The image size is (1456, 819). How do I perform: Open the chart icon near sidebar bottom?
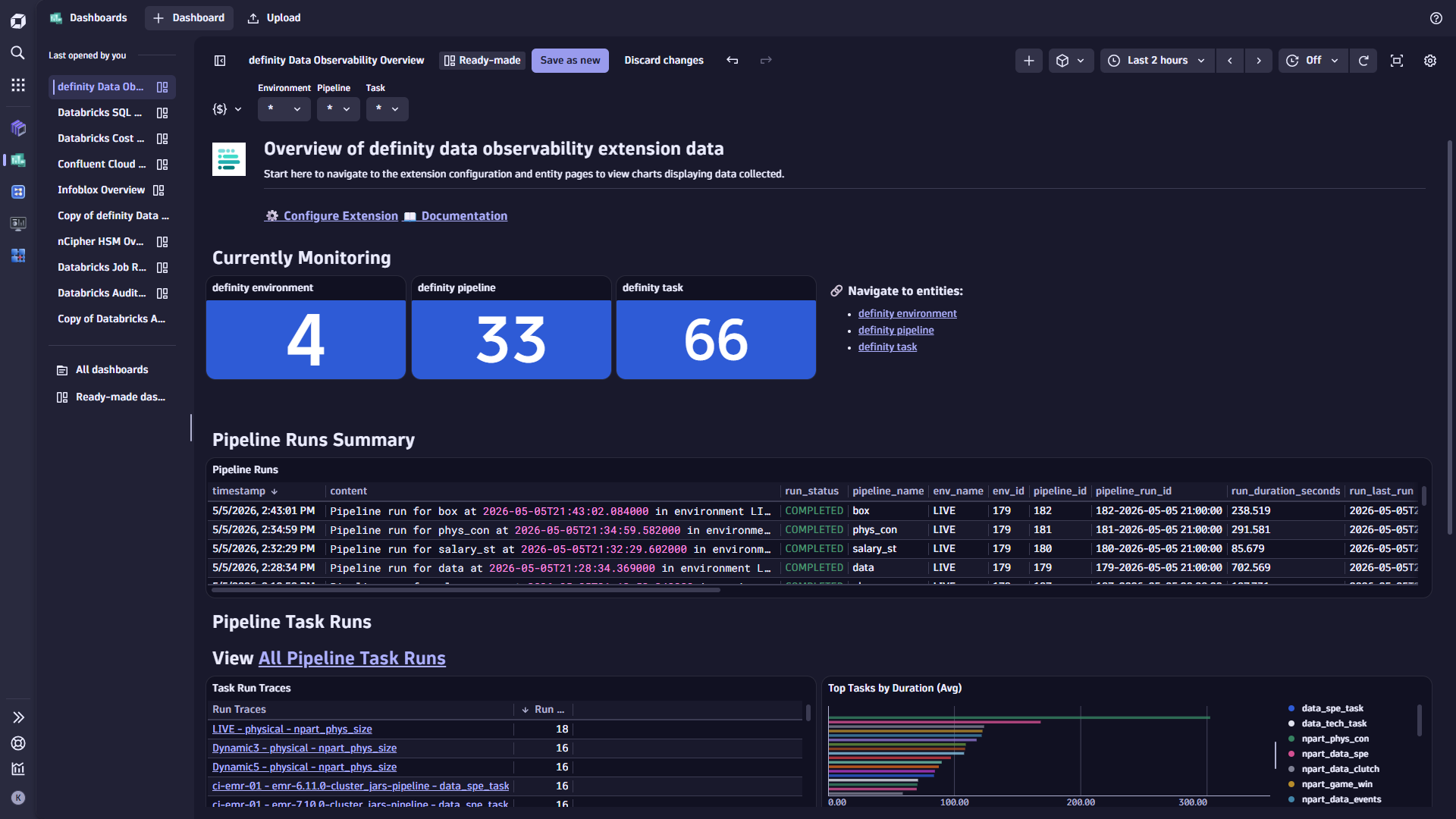click(x=18, y=769)
